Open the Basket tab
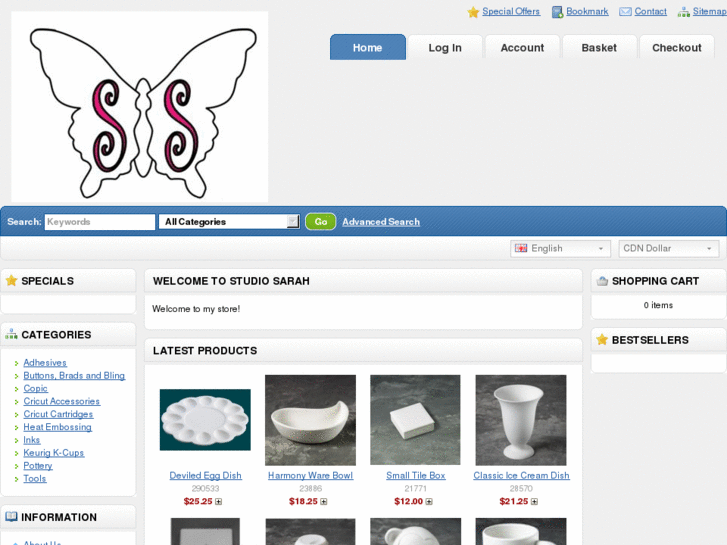The width and height of the screenshot is (727, 545). pyautogui.click(x=599, y=47)
